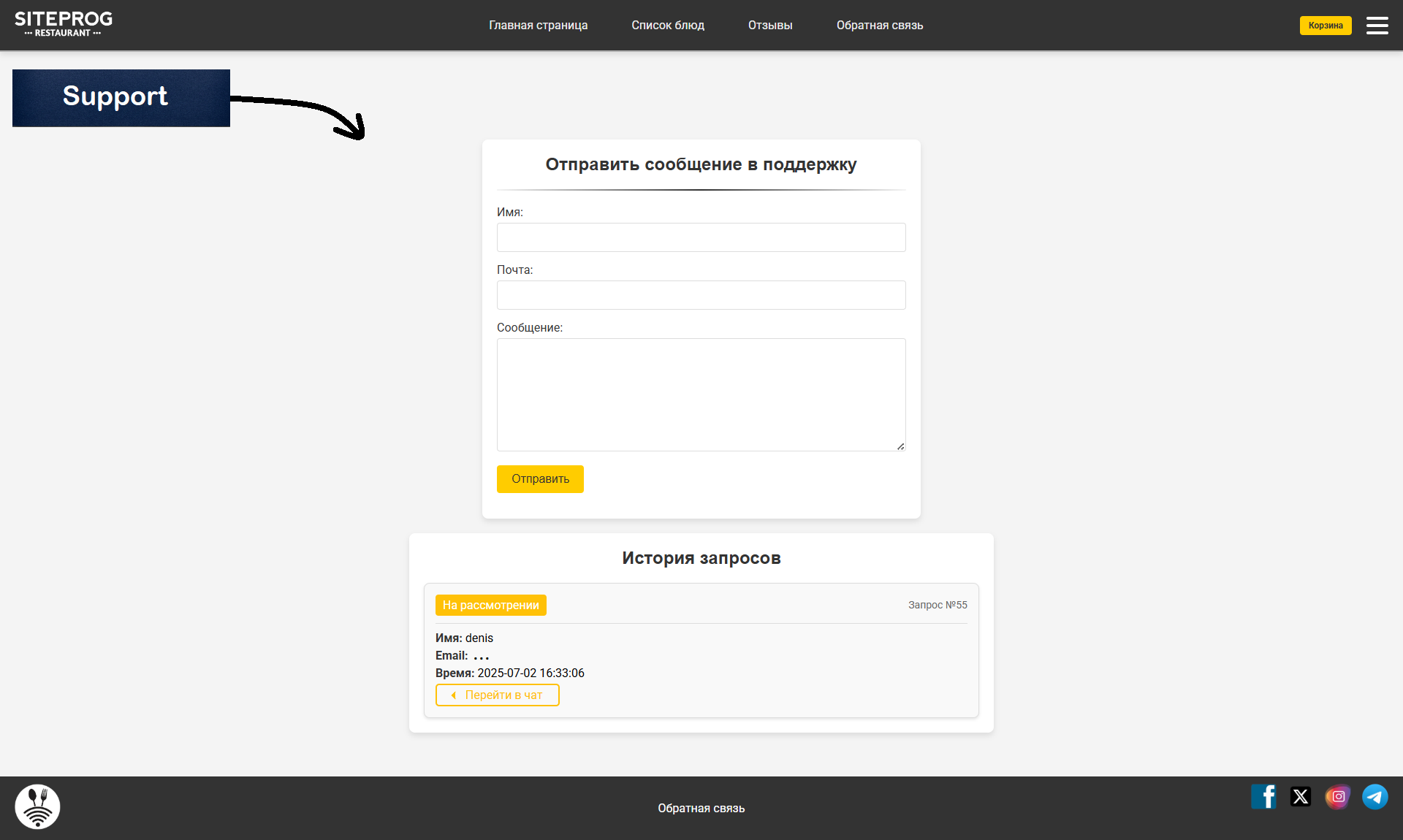Click the Support banner image
The width and height of the screenshot is (1403, 840).
[121, 98]
